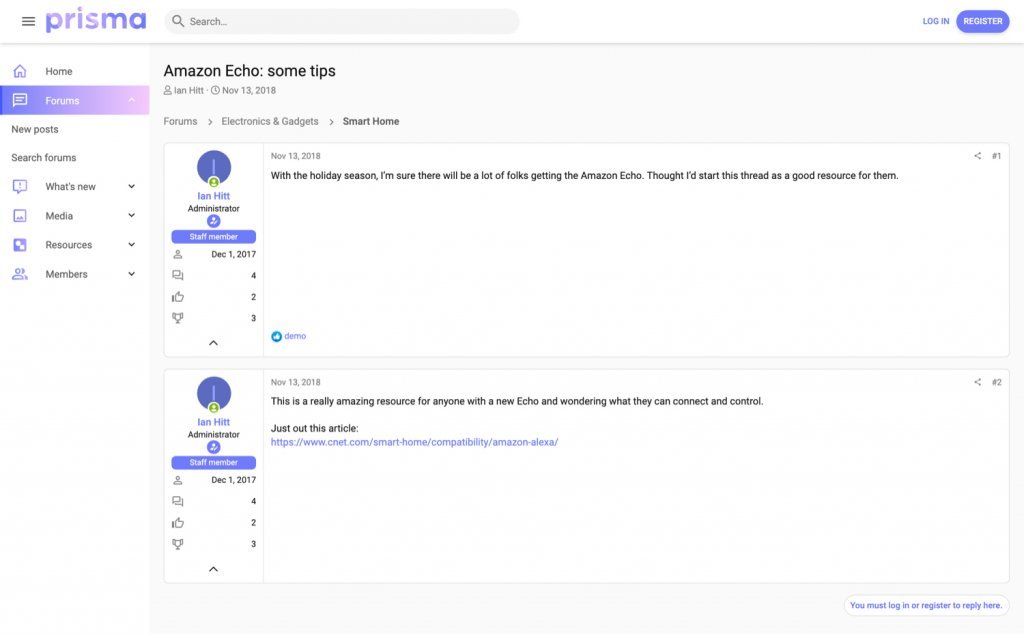This screenshot has height=634, width=1024.
Task: Open the cnet.com amazon-alexa article link
Action: 415,442
